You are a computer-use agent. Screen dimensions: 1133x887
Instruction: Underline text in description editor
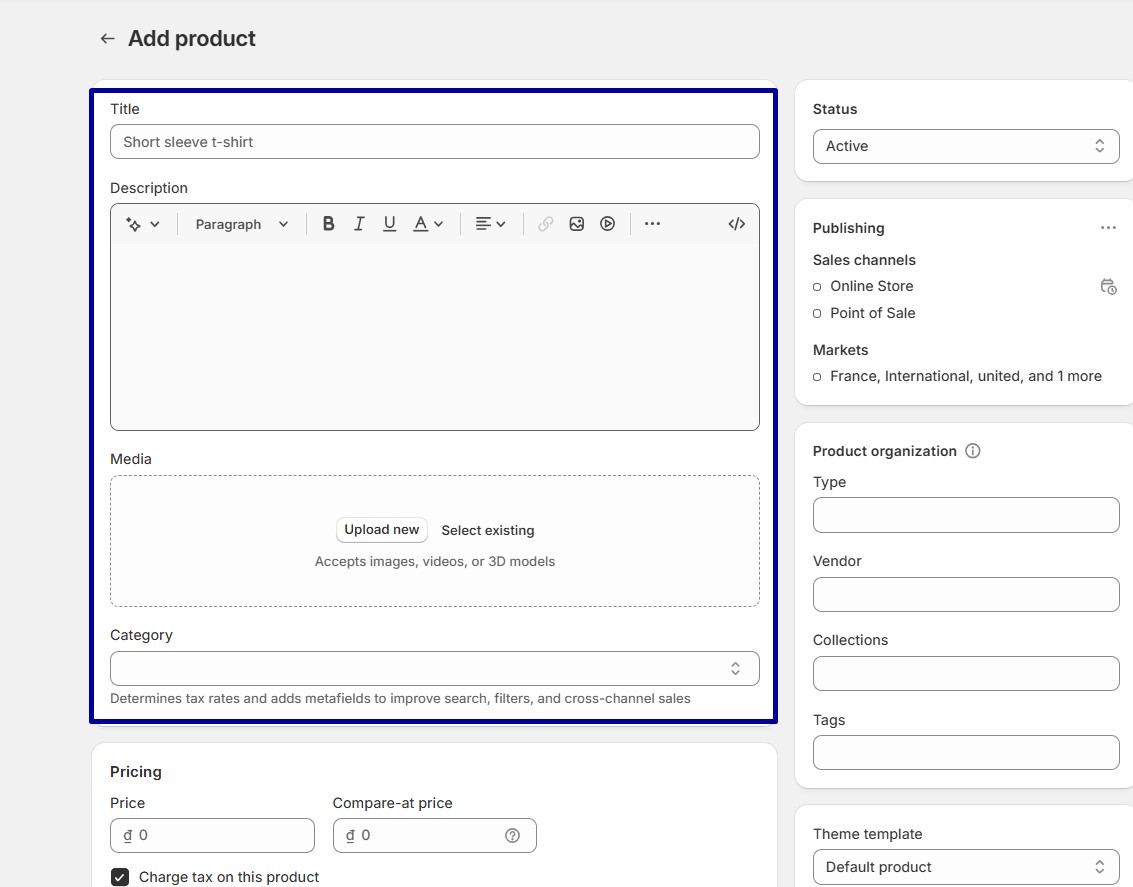[389, 224]
